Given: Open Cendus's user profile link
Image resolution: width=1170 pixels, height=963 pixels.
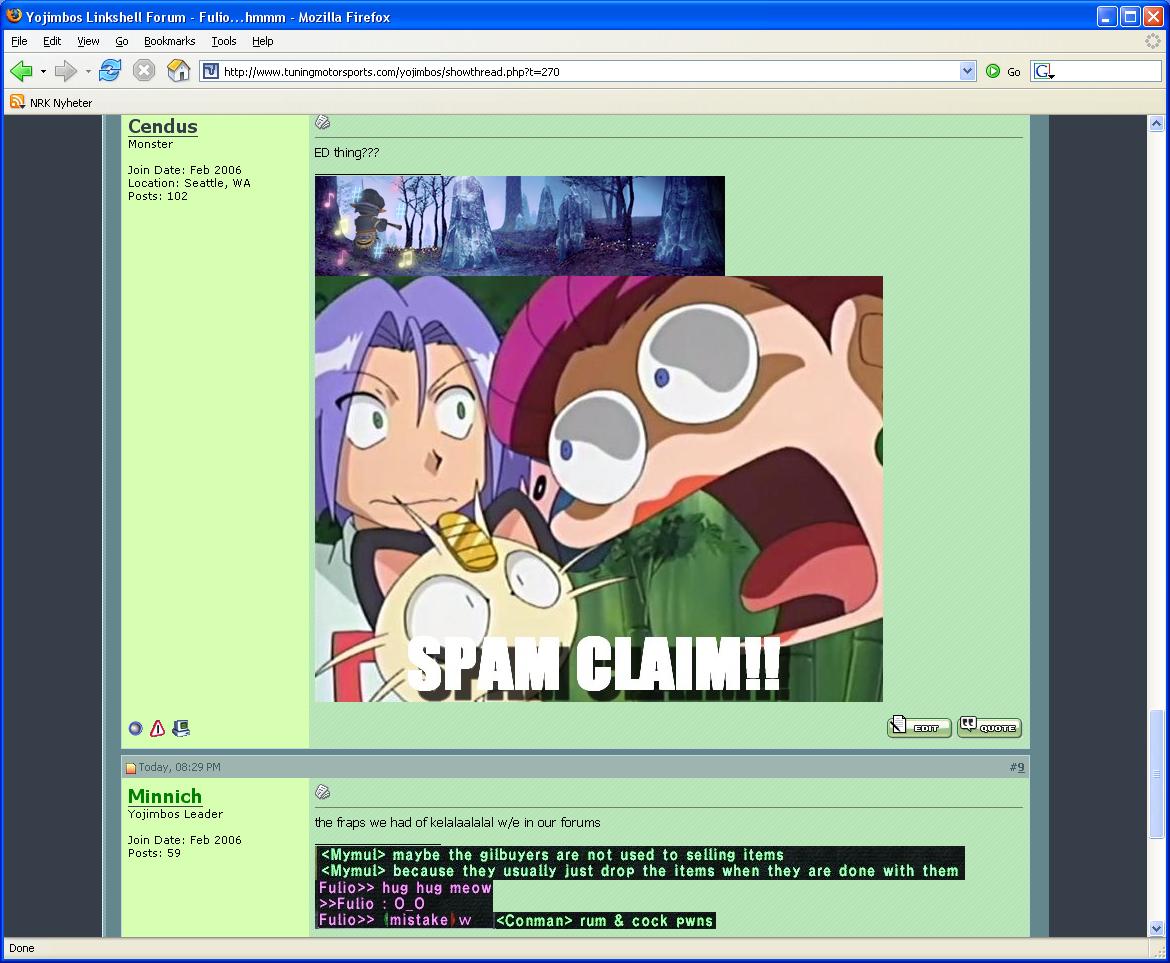Looking at the screenshot, I should point(162,126).
